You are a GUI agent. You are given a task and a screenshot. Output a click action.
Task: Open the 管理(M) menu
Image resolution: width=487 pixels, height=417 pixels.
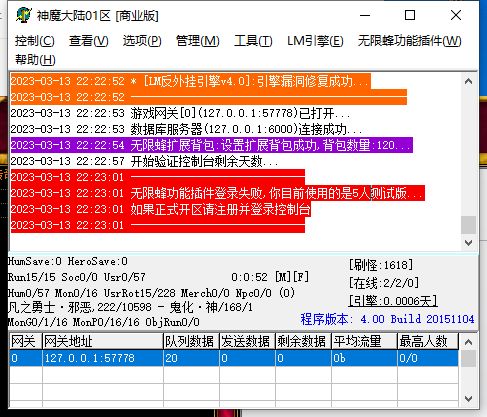point(198,41)
